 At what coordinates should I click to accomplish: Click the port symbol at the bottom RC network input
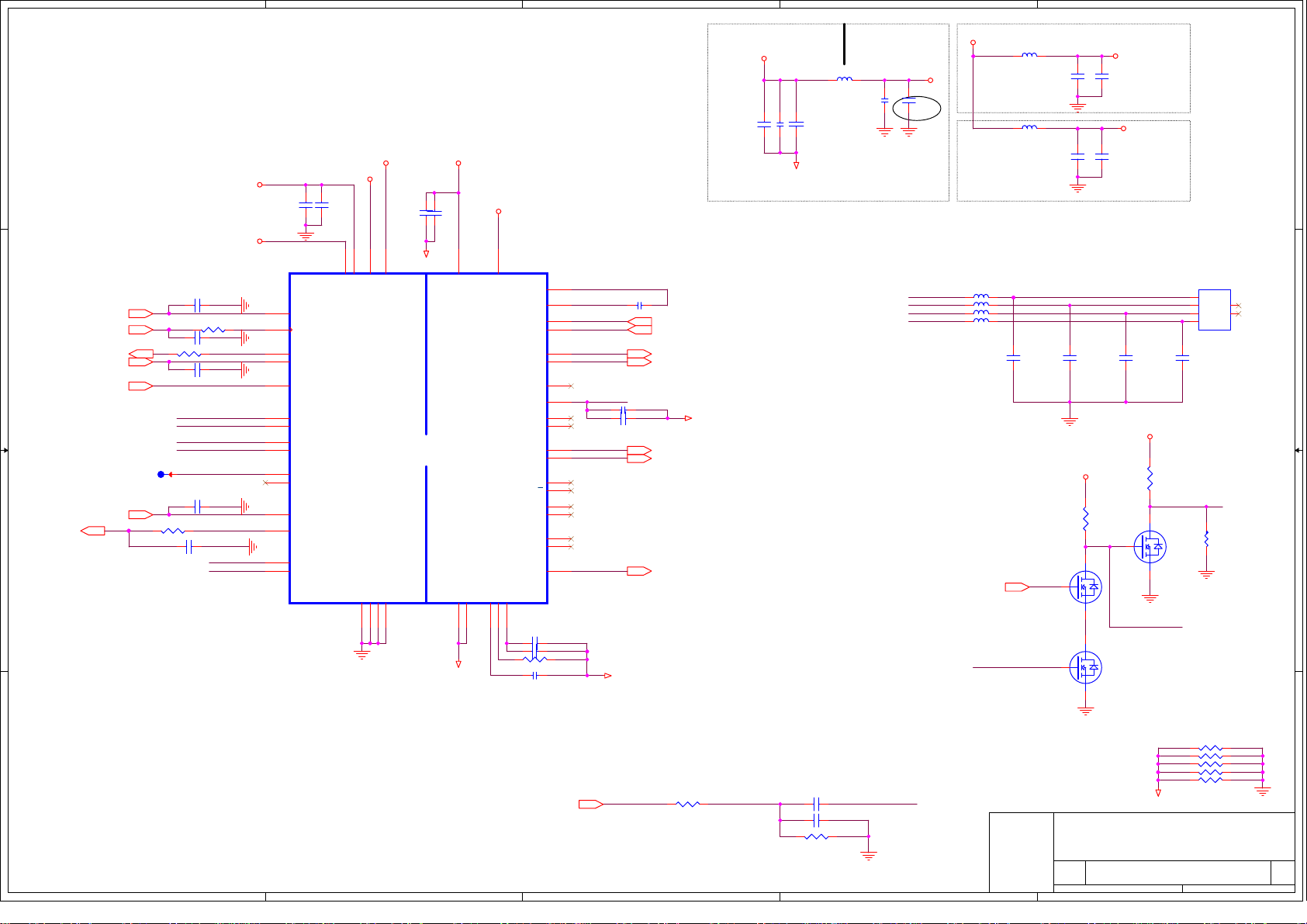tap(591, 804)
